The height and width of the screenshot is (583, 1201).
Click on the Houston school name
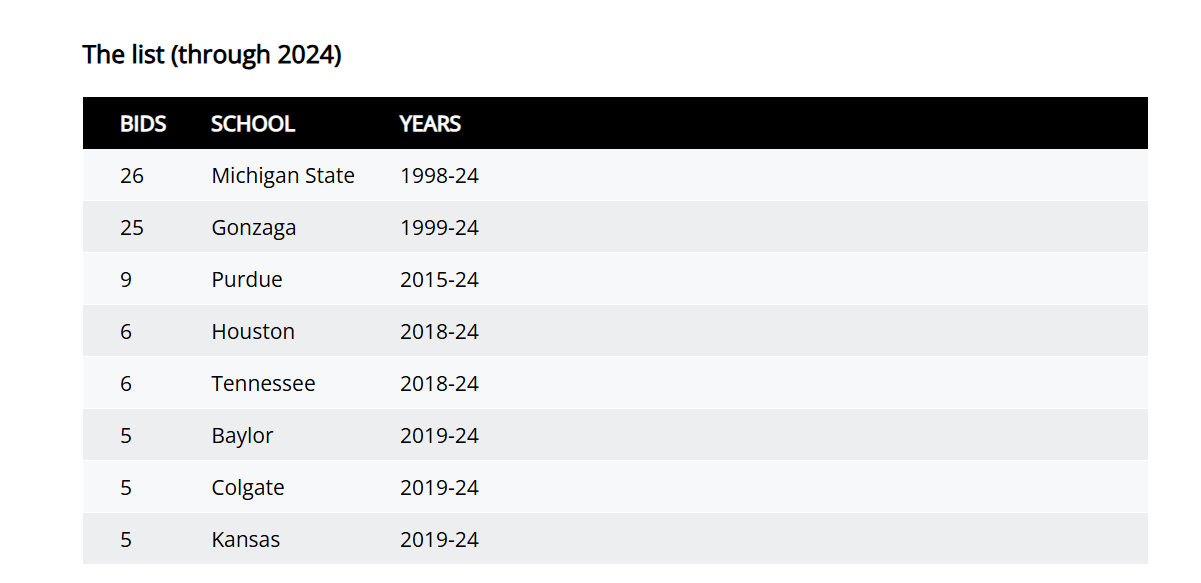[x=253, y=332]
